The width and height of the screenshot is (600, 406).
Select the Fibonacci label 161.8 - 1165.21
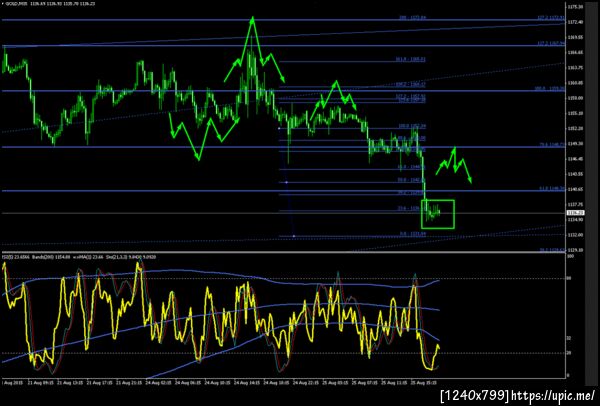point(411,60)
